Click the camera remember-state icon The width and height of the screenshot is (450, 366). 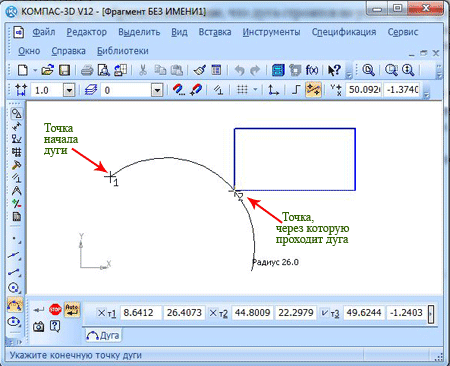coord(39,327)
